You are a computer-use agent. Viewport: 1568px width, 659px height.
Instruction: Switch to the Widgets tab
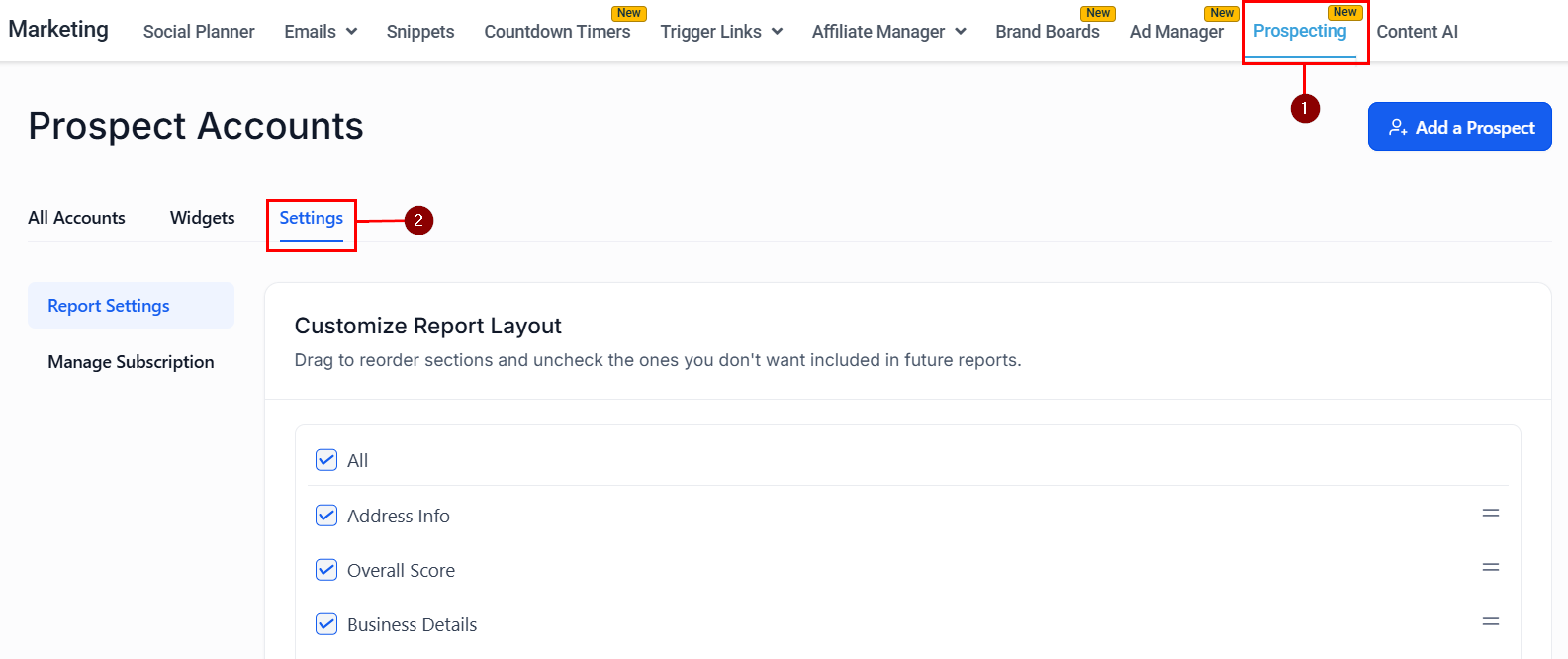[x=202, y=218]
